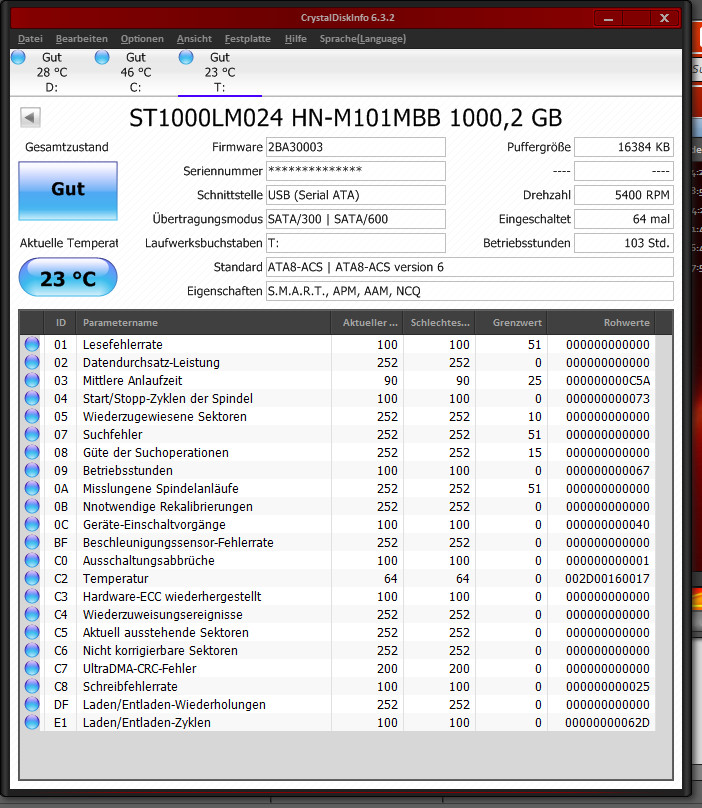This screenshot has height=808, width=702.
Task: Minimize the CrystalDiskInfo window
Action: click(x=608, y=19)
